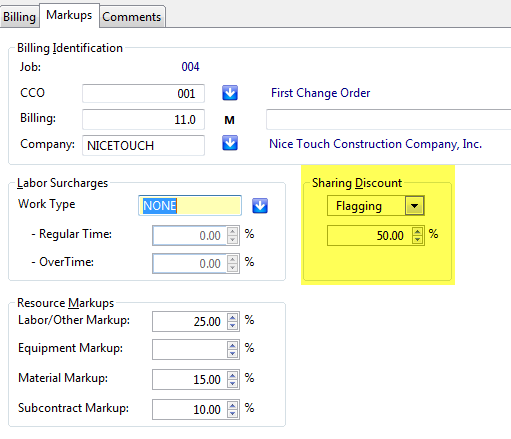Click the empty Equipment Markup field

190,349
